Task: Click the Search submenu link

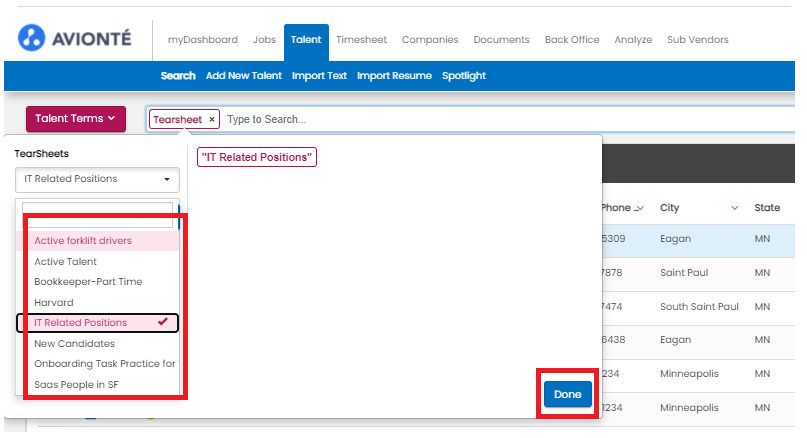Action: (178, 76)
